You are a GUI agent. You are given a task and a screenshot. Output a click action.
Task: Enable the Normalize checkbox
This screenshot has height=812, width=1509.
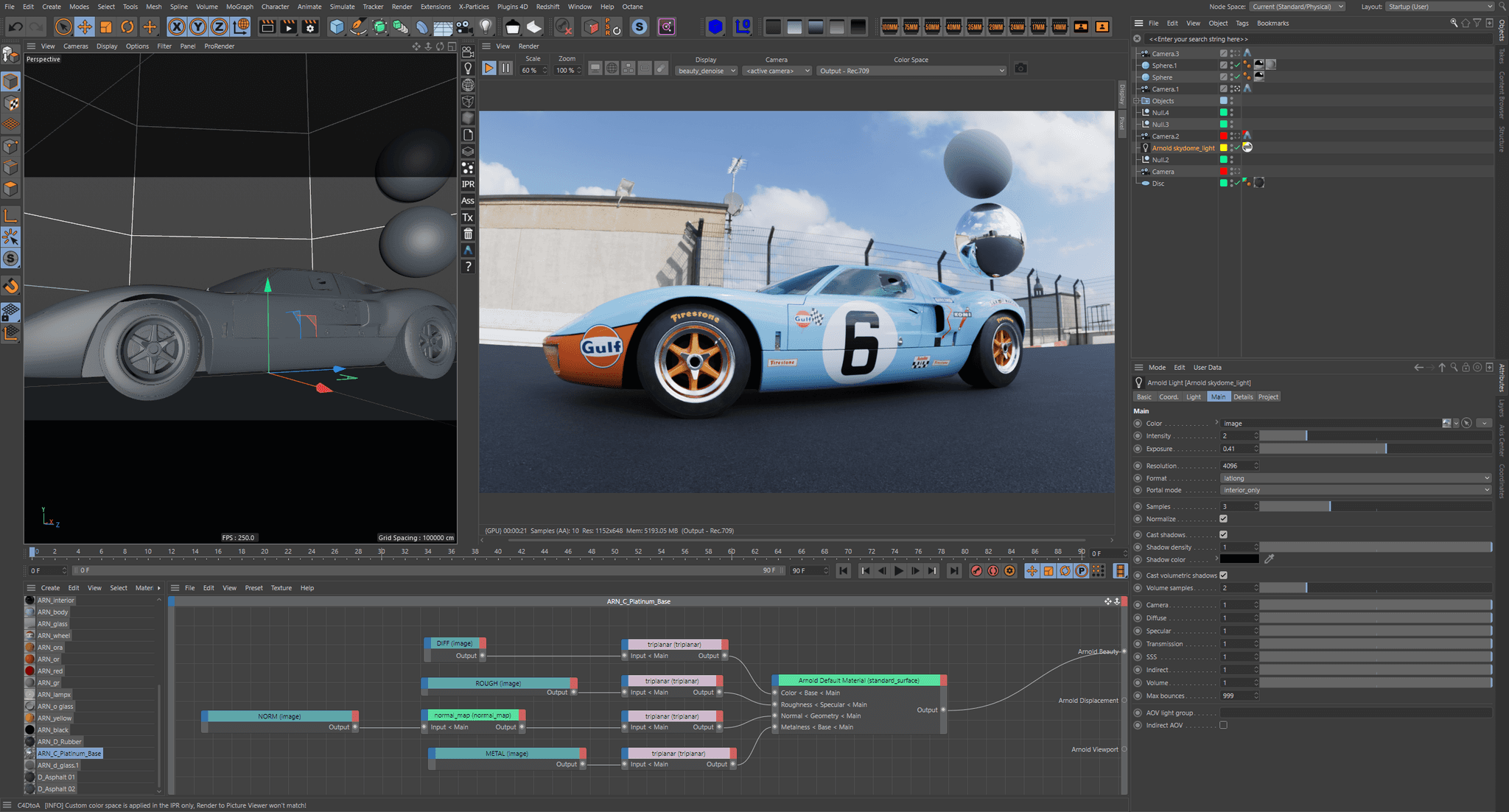pyautogui.click(x=1224, y=519)
